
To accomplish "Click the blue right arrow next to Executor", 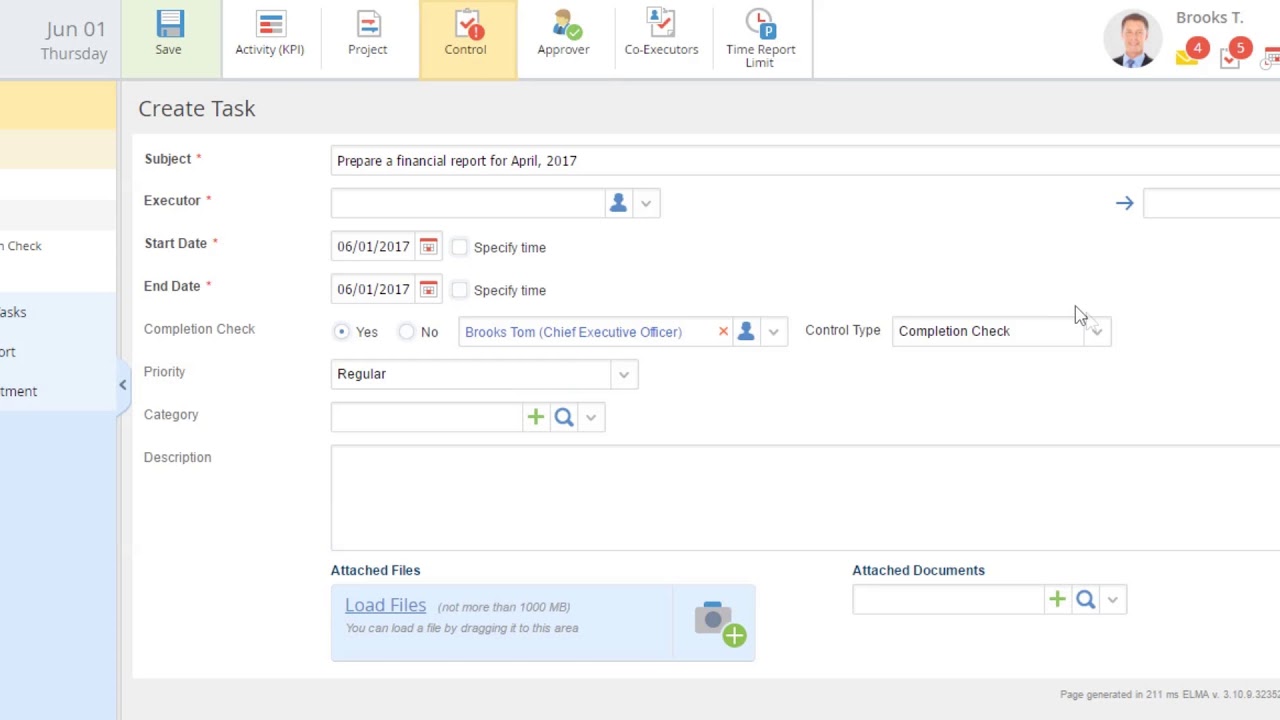I will [1124, 203].
